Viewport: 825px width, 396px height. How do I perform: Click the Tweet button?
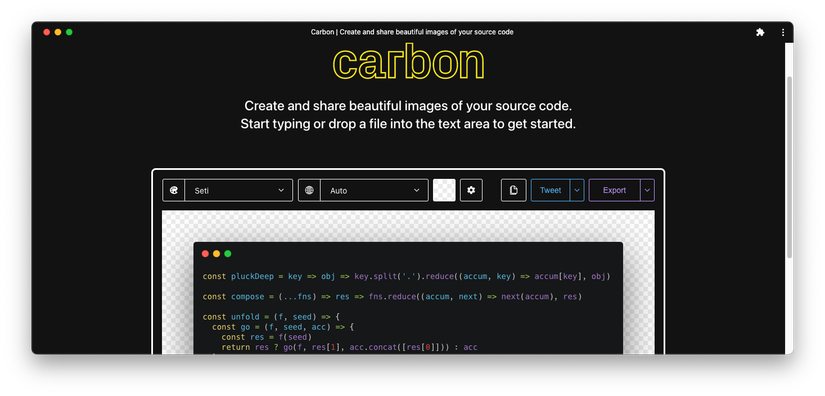coord(550,190)
